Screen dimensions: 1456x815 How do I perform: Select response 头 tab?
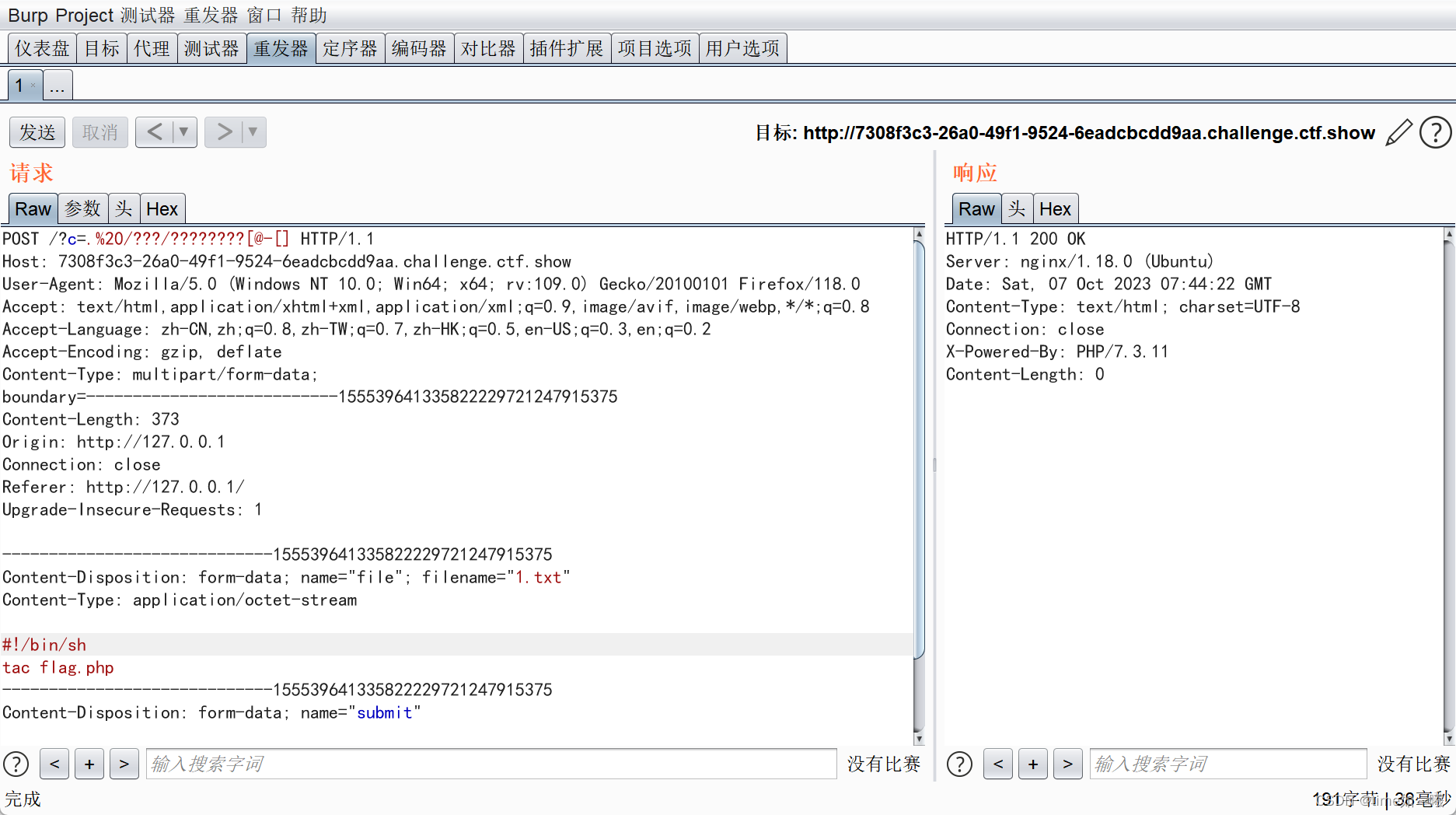pos(1017,208)
